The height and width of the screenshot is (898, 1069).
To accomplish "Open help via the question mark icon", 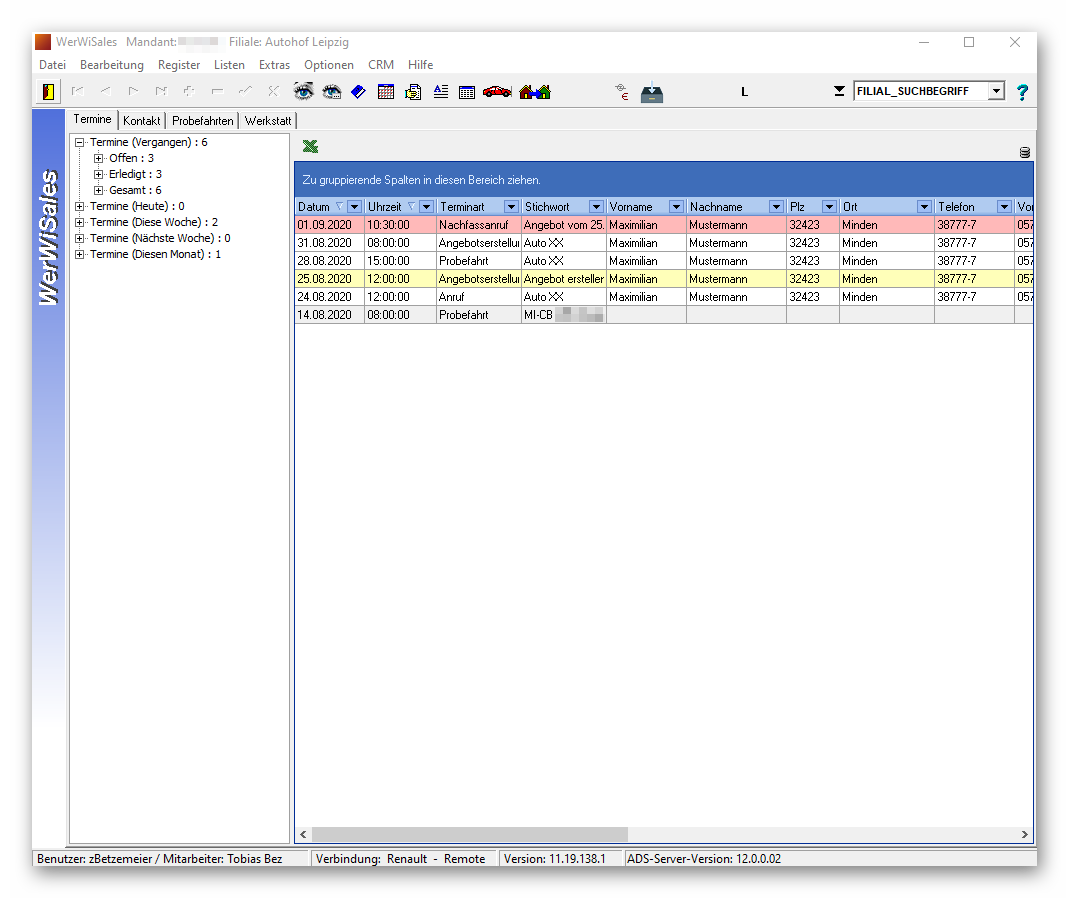I will (x=1022, y=92).
